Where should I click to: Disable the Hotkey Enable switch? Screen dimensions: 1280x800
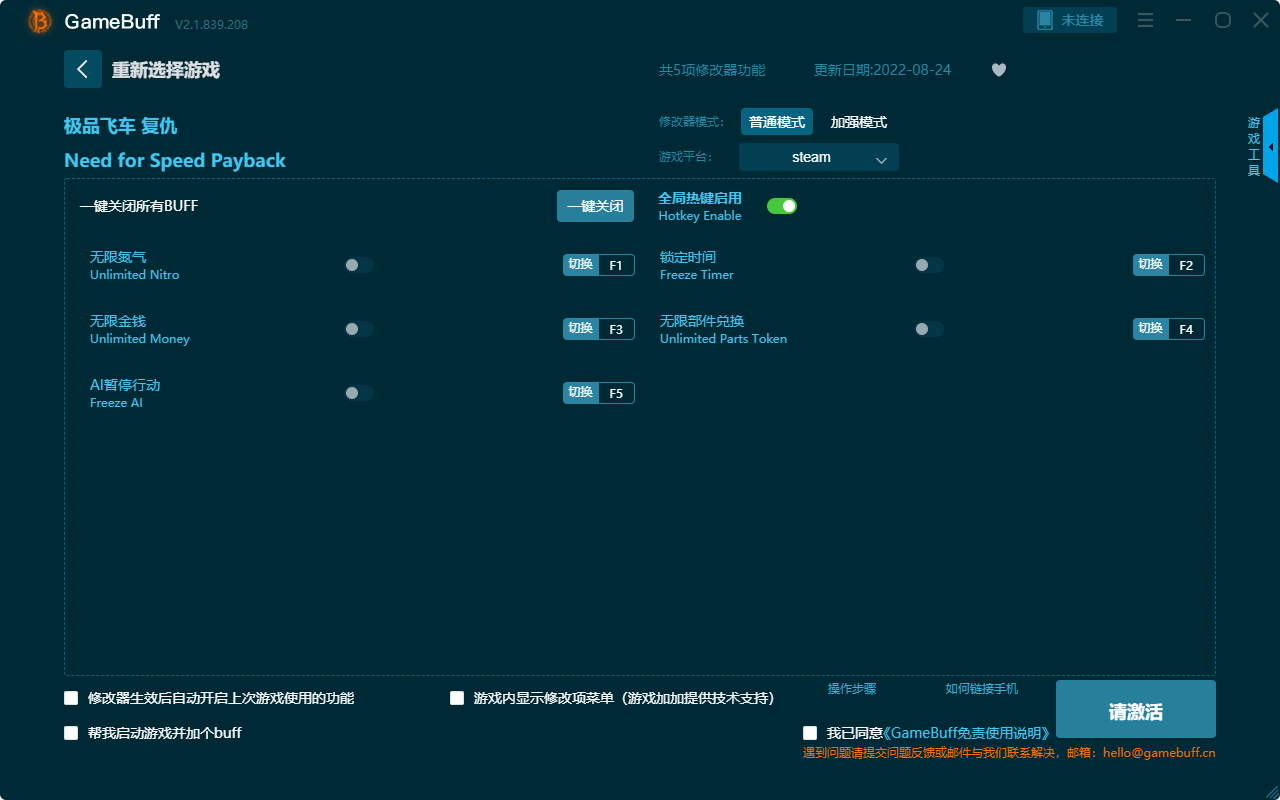point(781,205)
